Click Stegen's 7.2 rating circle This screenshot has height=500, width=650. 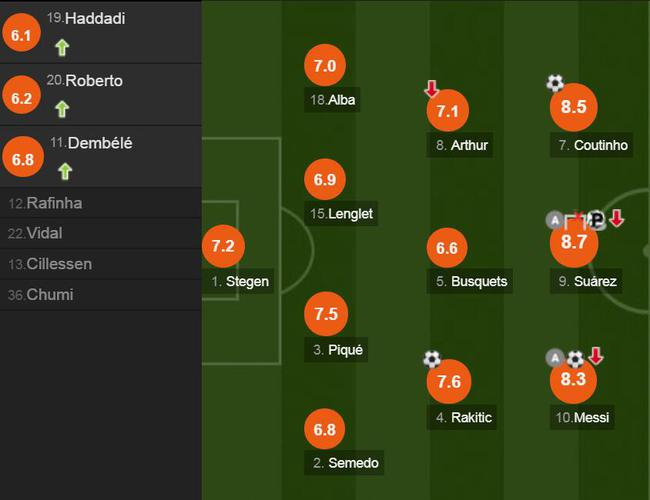223,245
